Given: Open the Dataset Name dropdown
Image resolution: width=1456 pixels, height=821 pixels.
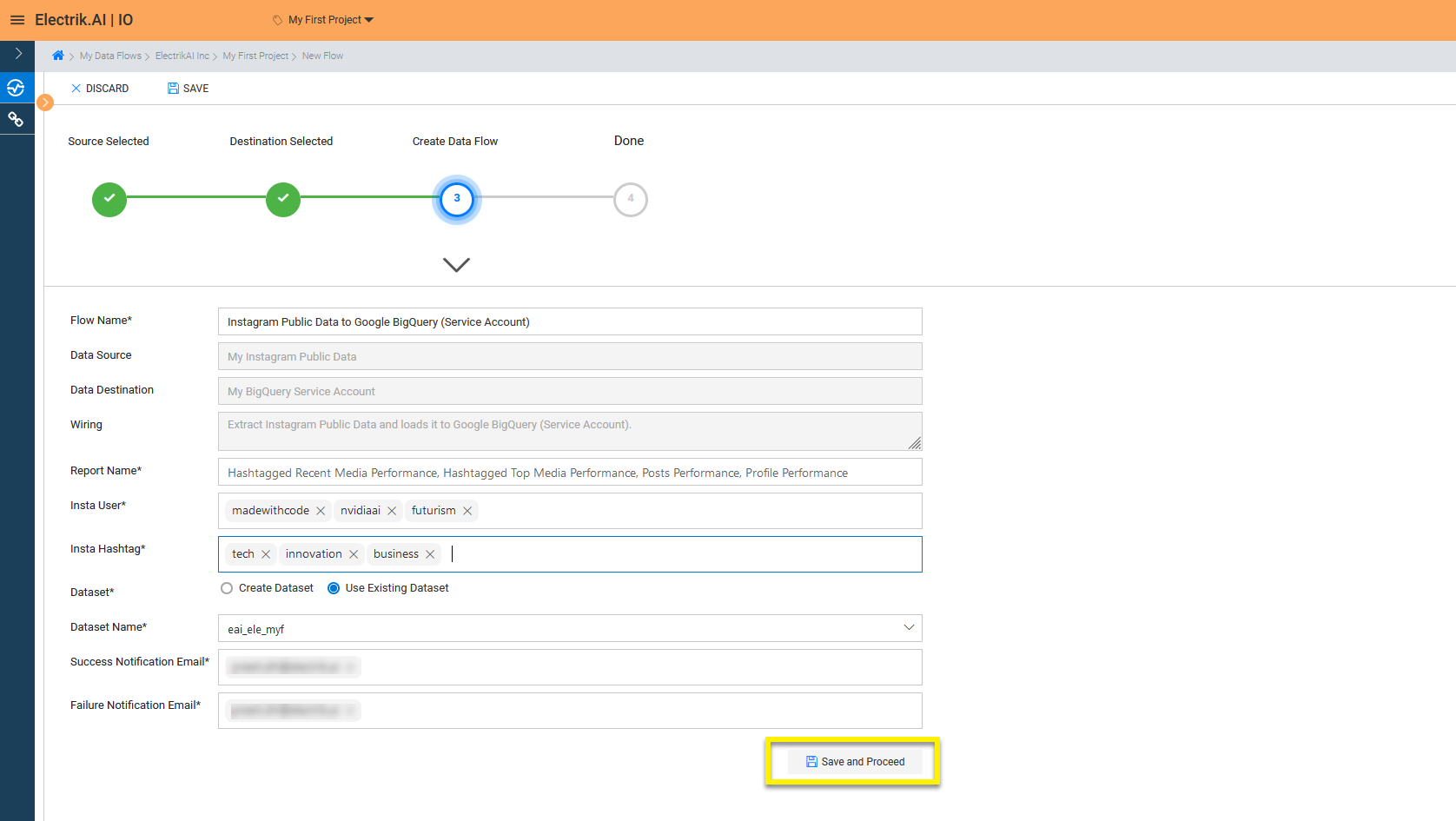Looking at the screenshot, I should point(909,627).
